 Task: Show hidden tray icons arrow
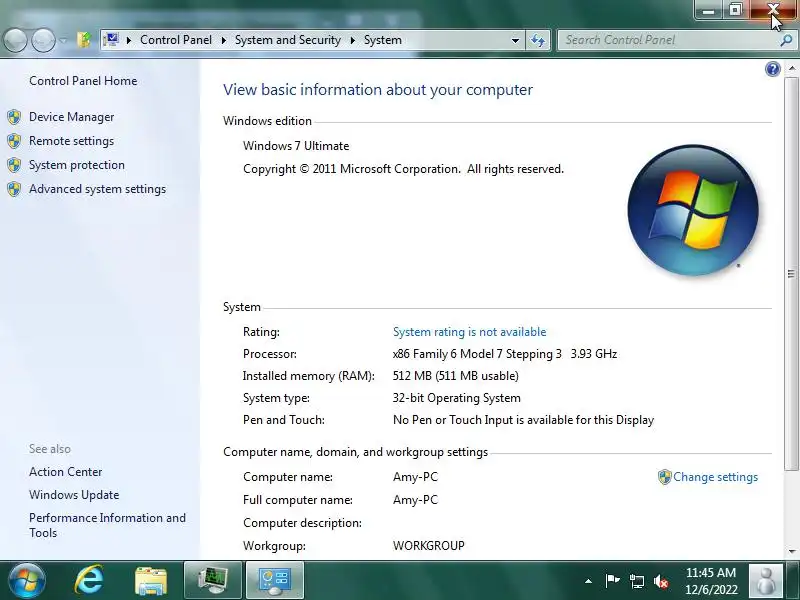click(588, 581)
